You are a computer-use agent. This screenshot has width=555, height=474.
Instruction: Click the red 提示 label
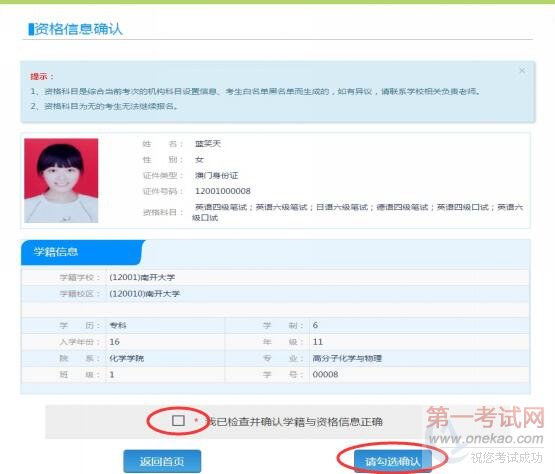(42, 76)
